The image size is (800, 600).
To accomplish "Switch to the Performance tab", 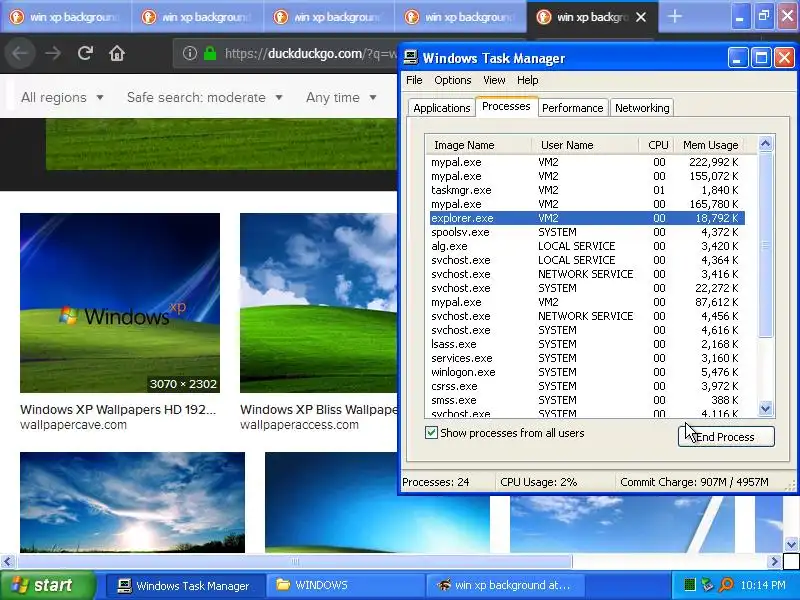I will (572, 108).
